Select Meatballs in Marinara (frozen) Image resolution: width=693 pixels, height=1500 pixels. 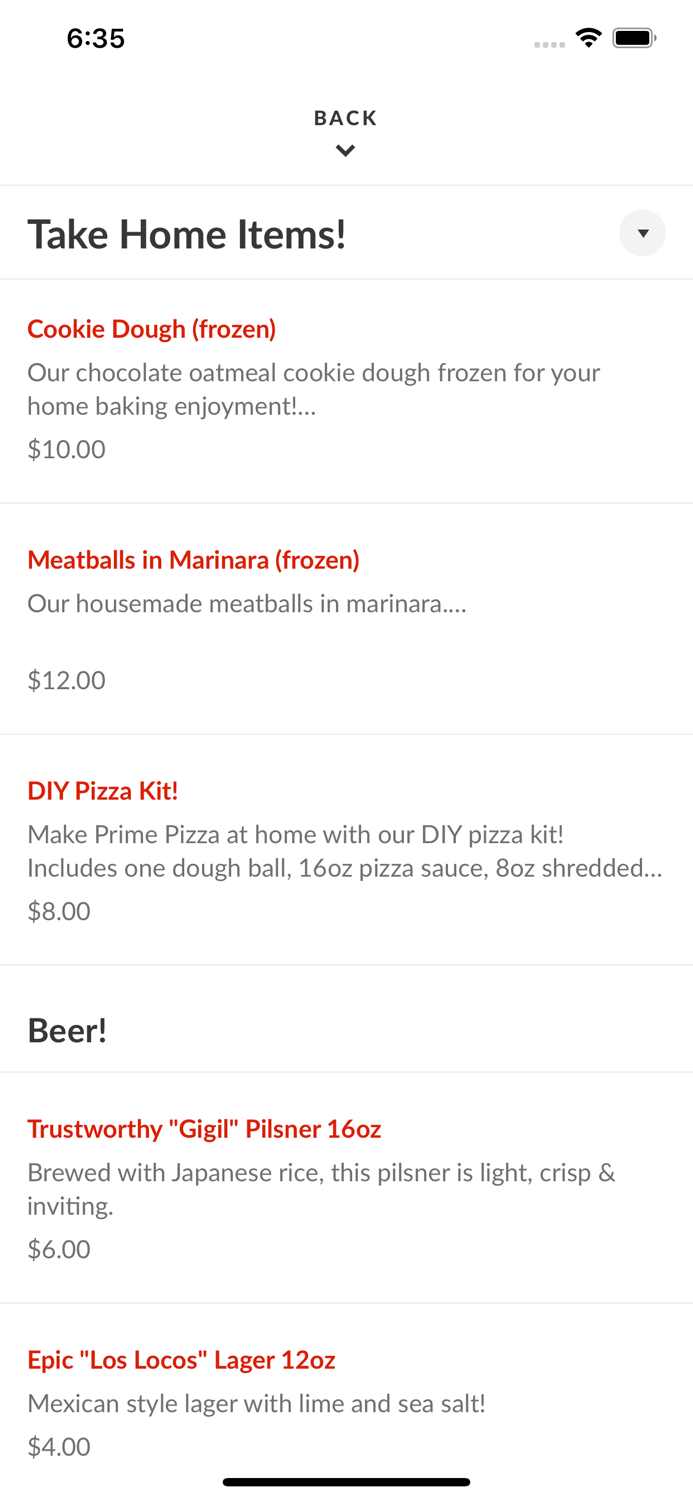click(x=192, y=560)
